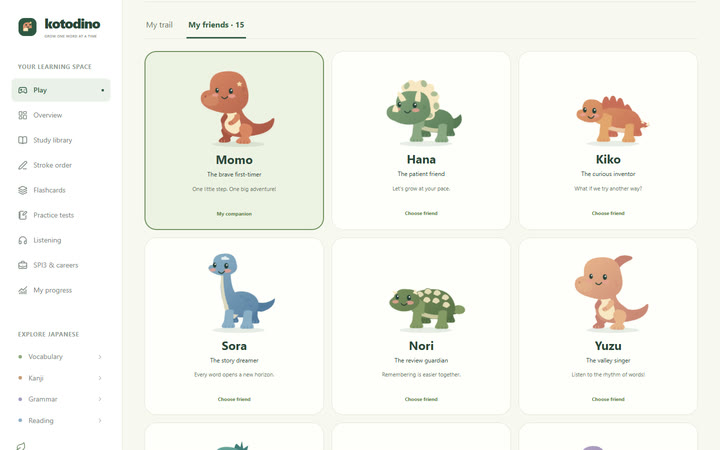
Task: Choose friend Nori
Action: pyautogui.click(x=421, y=399)
